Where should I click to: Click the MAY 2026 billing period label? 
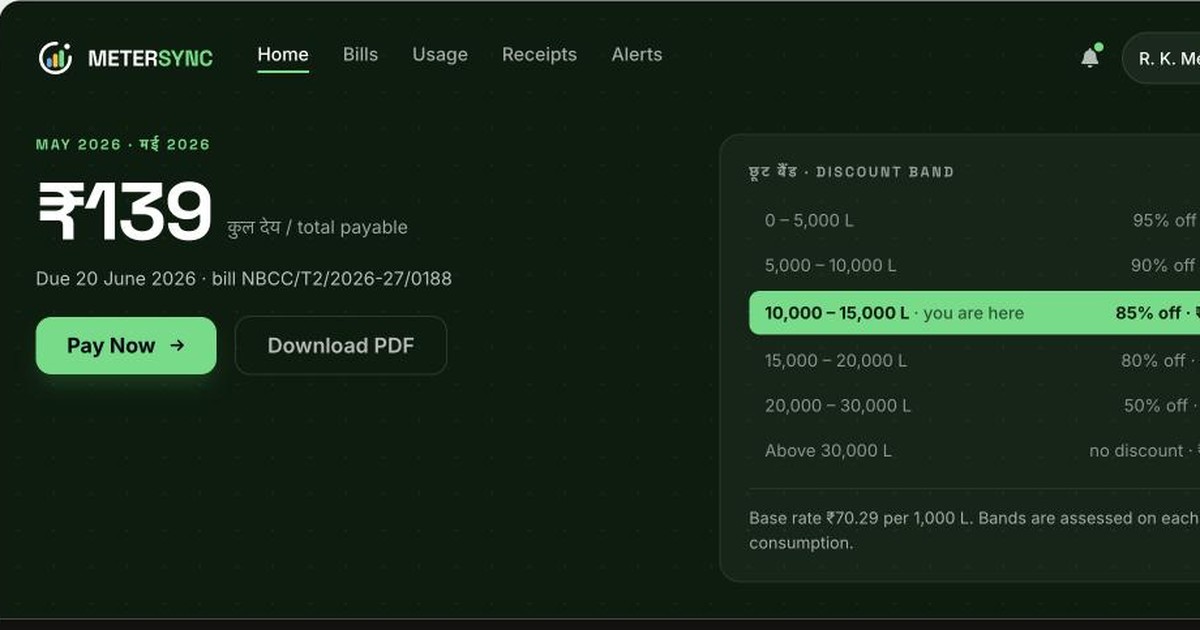point(123,145)
